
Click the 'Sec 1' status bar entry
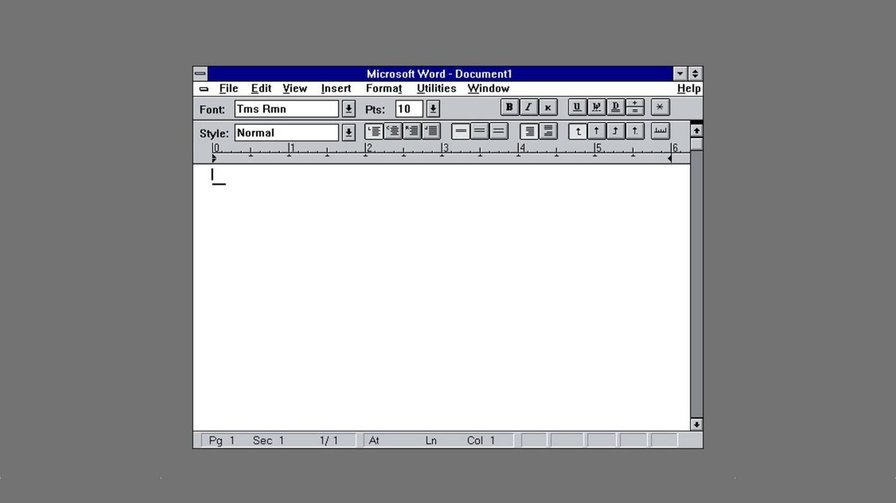pos(269,441)
